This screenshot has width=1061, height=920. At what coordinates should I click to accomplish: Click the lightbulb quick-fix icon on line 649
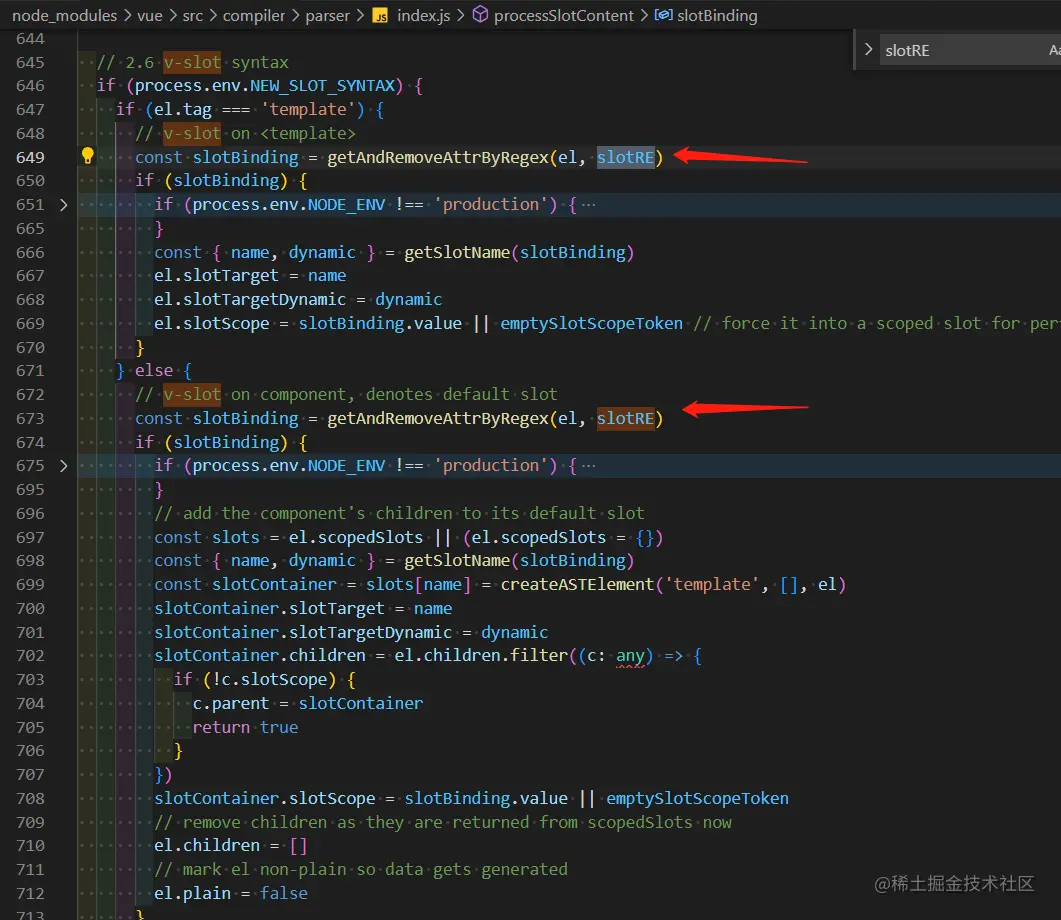[87, 156]
